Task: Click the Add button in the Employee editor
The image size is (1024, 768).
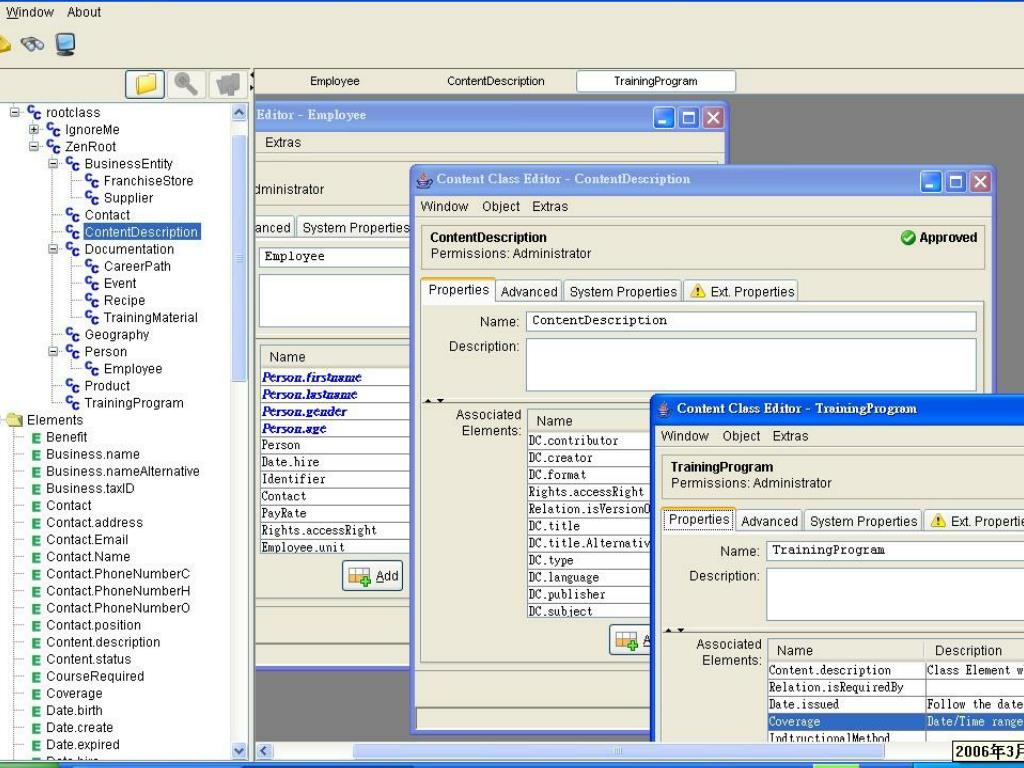Action: (373, 576)
